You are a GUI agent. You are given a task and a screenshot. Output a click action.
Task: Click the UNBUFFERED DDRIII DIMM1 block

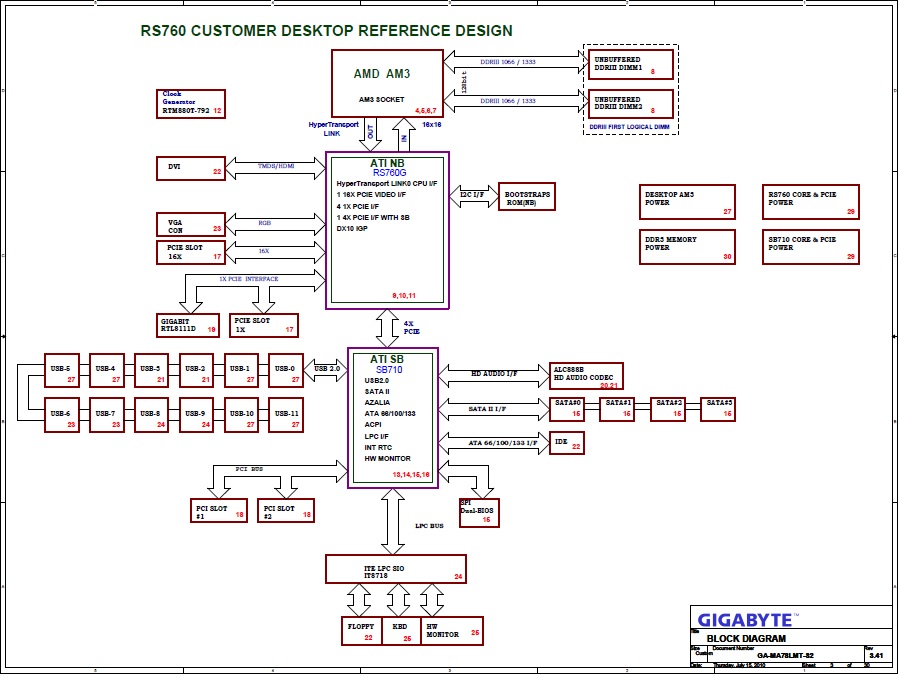tap(630, 65)
